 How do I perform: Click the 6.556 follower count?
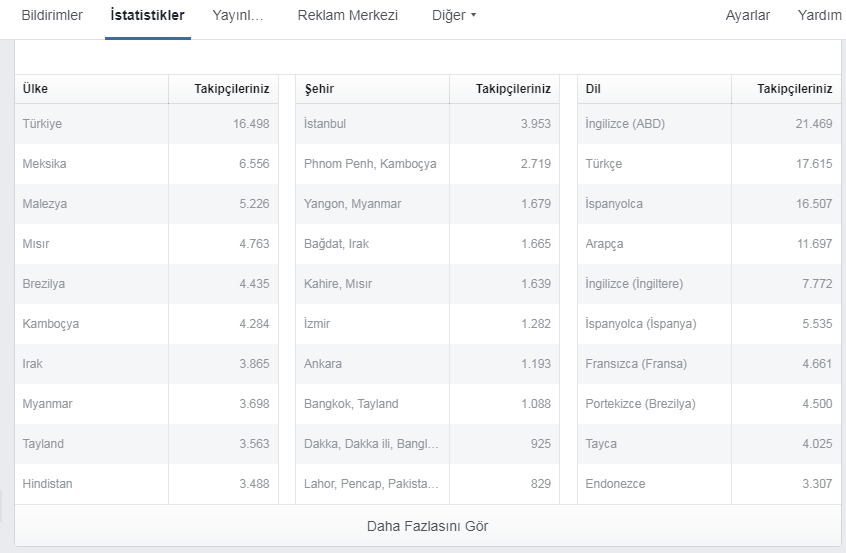(x=254, y=163)
